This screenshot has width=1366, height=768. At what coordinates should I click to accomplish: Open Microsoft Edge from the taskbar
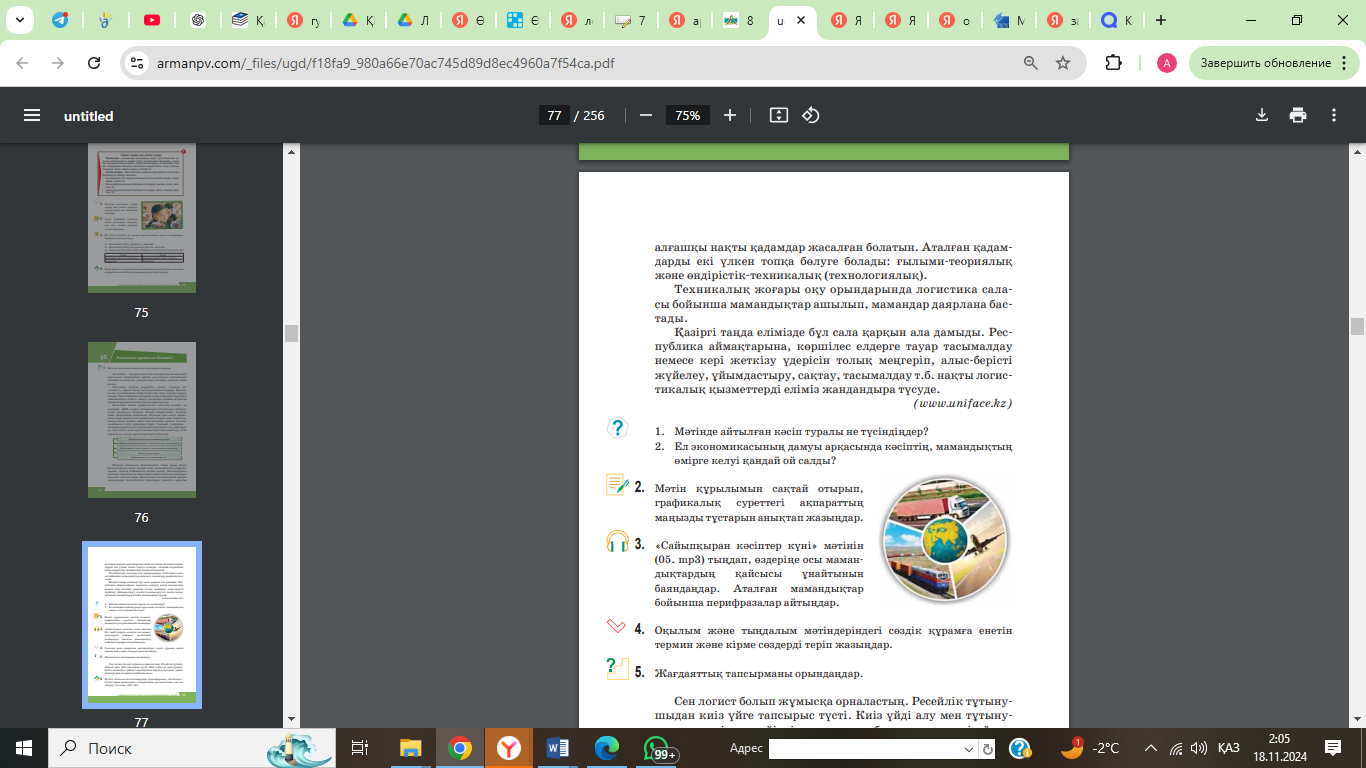pyautogui.click(x=607, y=748)
